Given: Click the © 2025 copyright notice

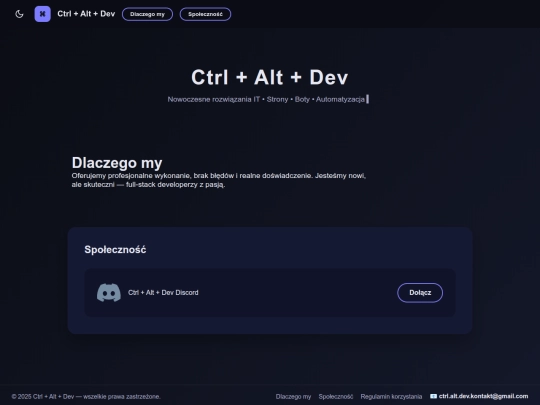Looking at the screenshot, I should pyautogui.click(x=86, y=396).
